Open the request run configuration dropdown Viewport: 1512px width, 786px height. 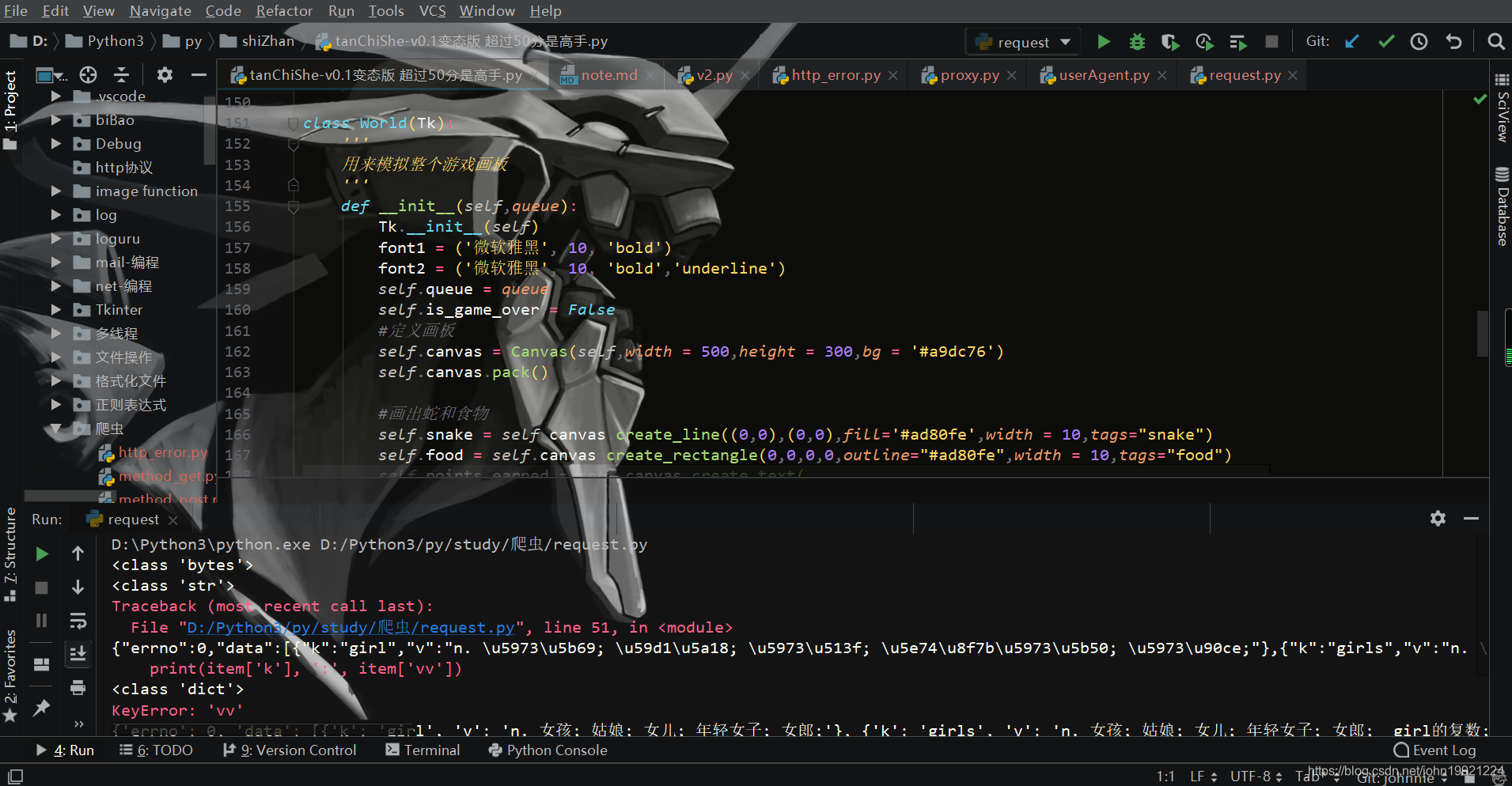coord(1024,42)
